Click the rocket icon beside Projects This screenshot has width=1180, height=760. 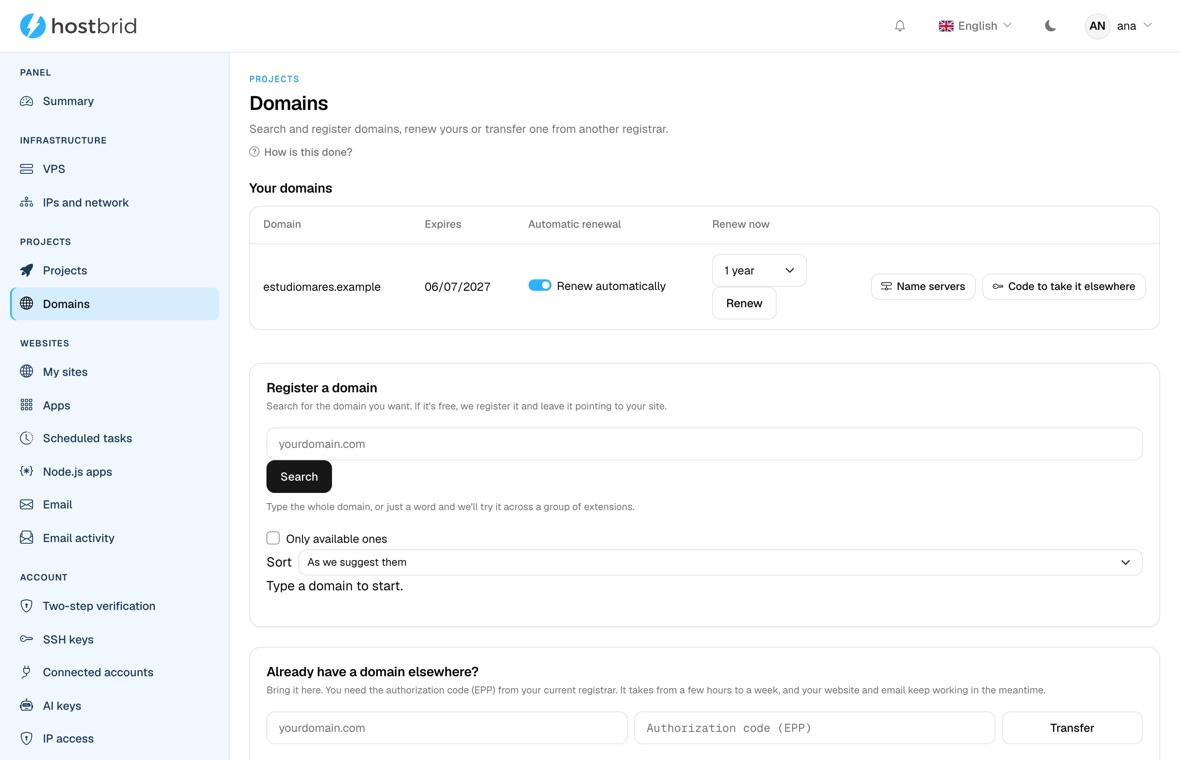pos(26,270)
